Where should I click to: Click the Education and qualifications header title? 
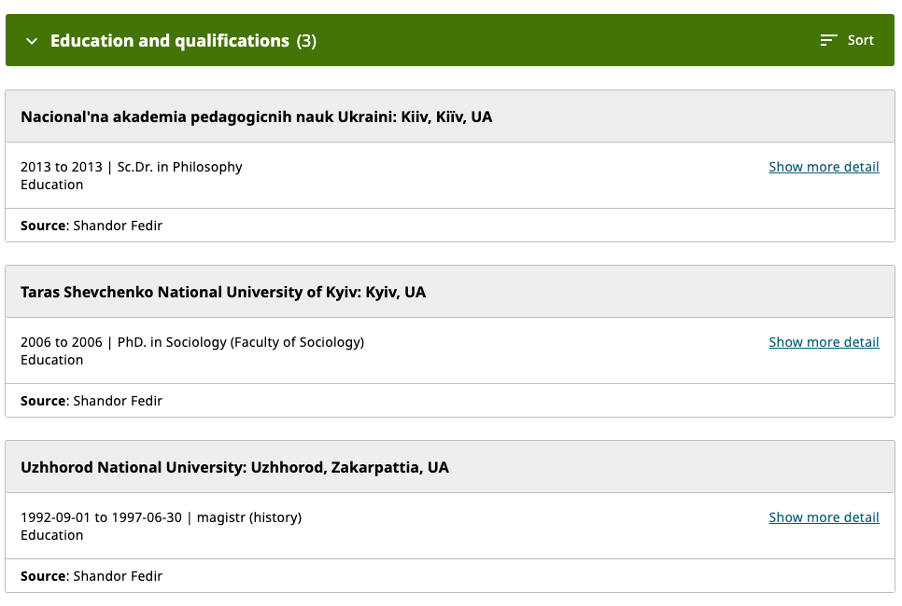point(169,41)
